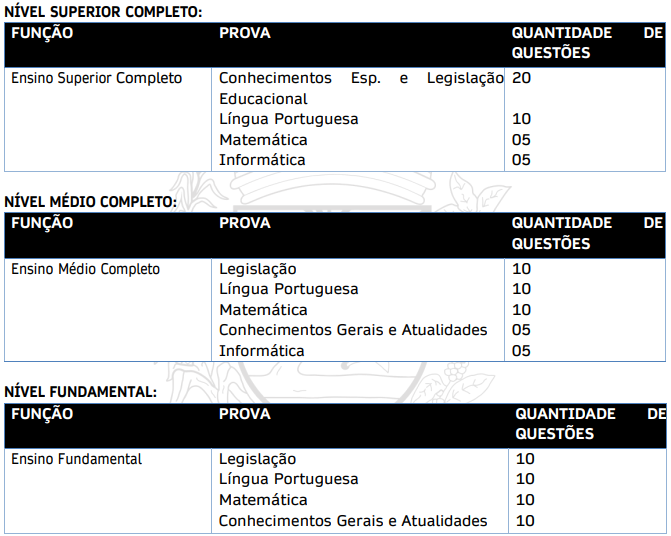Click Língua Portuguesa in the superior table

click(288, 119)
